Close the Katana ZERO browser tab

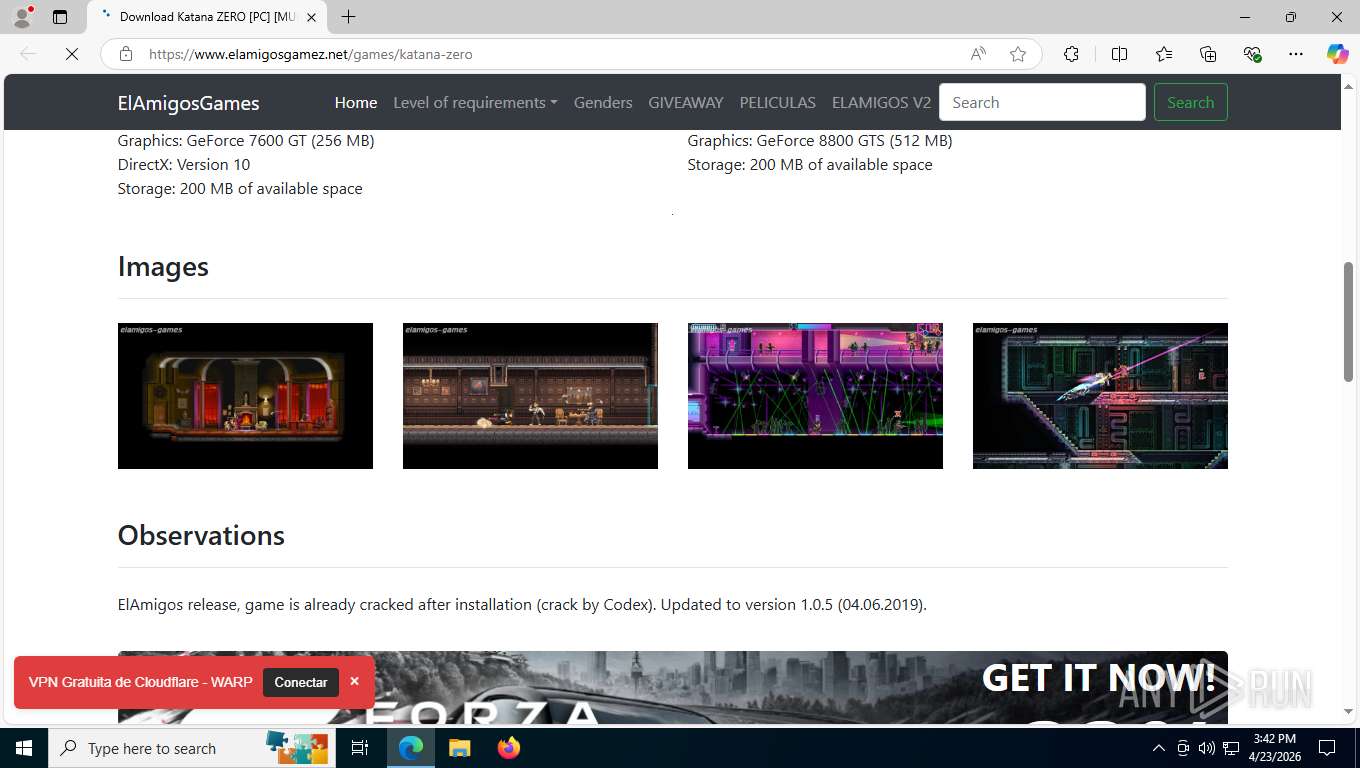coord(311,17)
